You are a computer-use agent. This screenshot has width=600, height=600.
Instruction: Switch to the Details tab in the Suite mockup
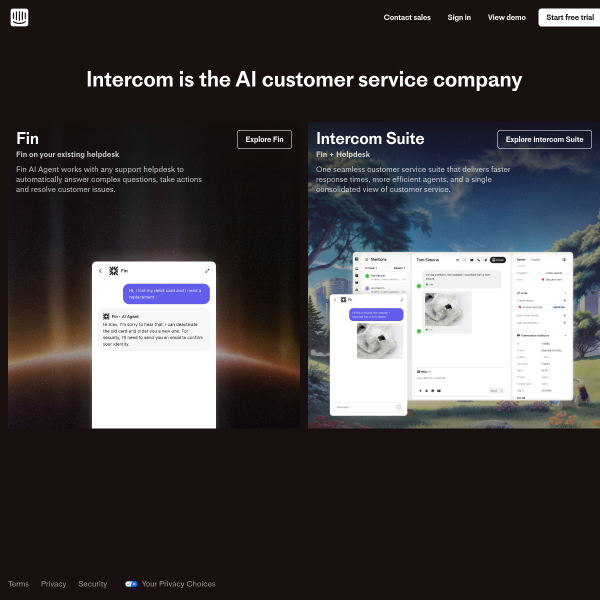521,259
